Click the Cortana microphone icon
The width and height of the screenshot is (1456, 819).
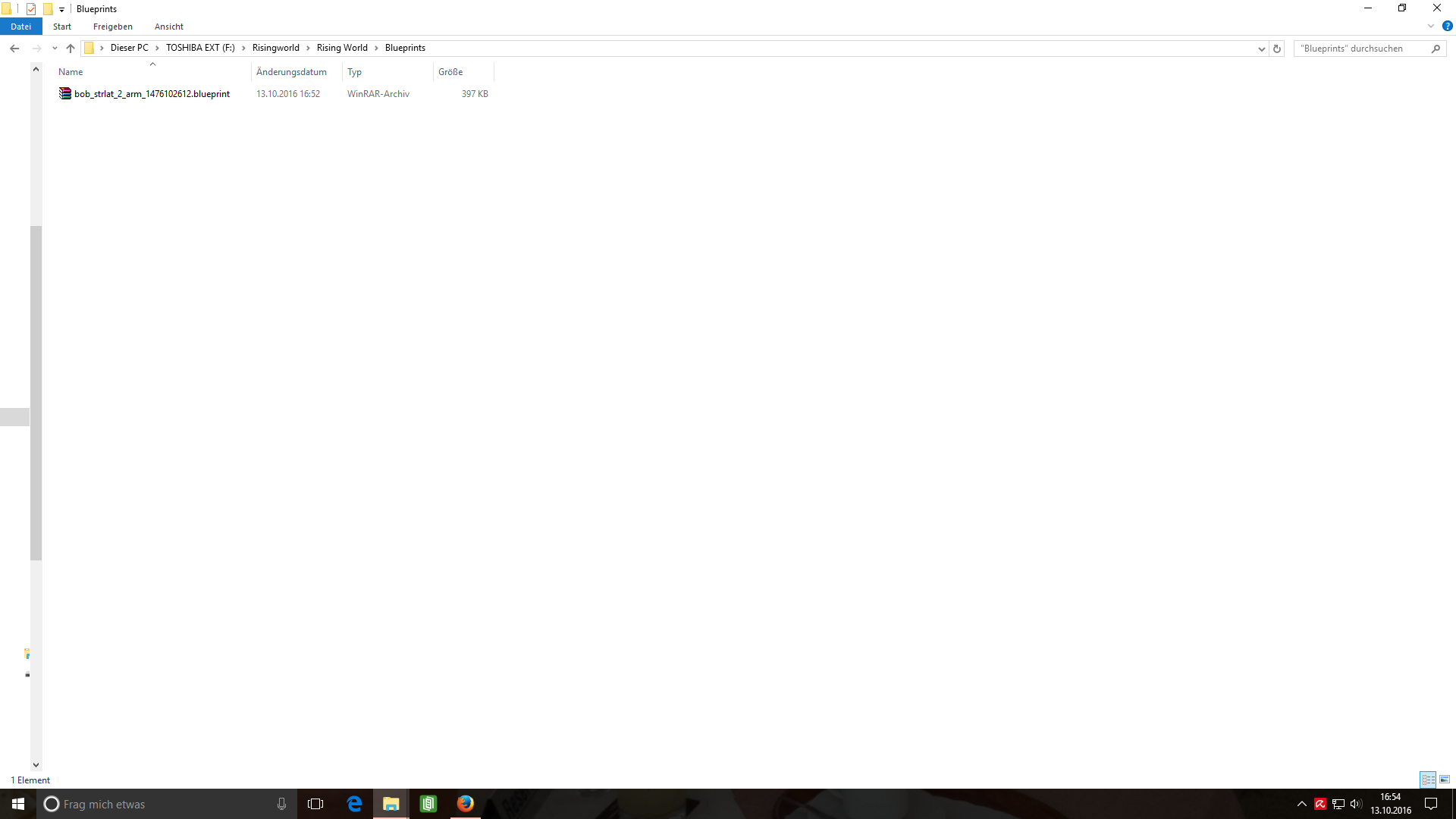281,804
